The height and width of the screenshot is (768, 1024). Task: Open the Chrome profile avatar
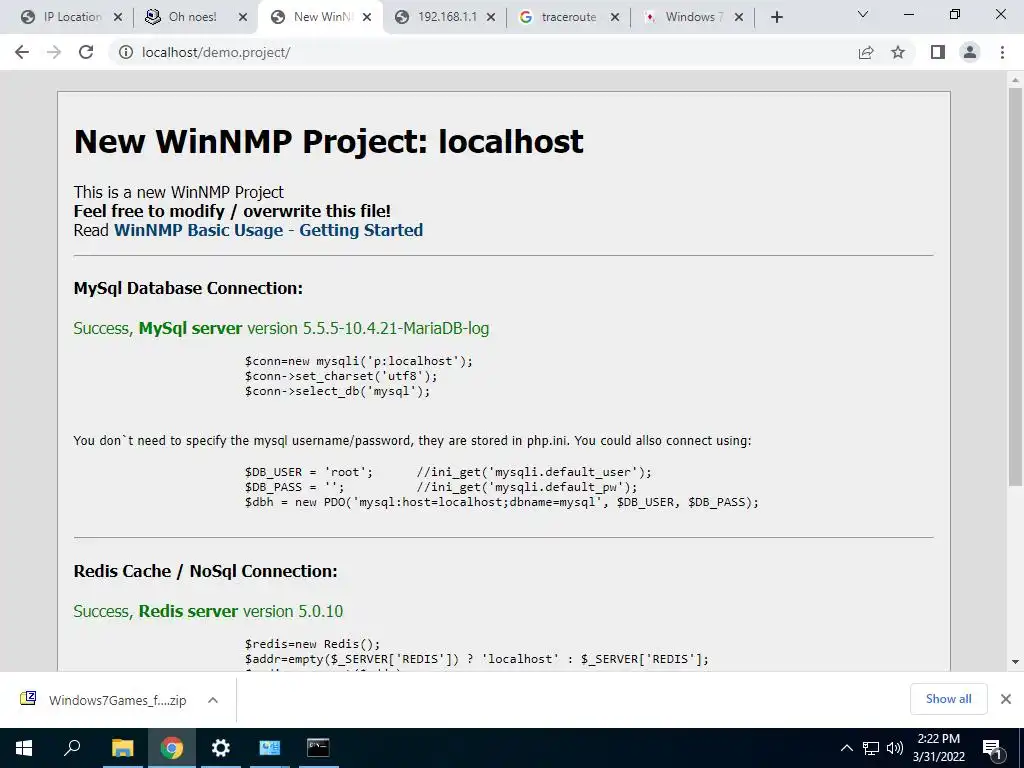pos(970,52)
